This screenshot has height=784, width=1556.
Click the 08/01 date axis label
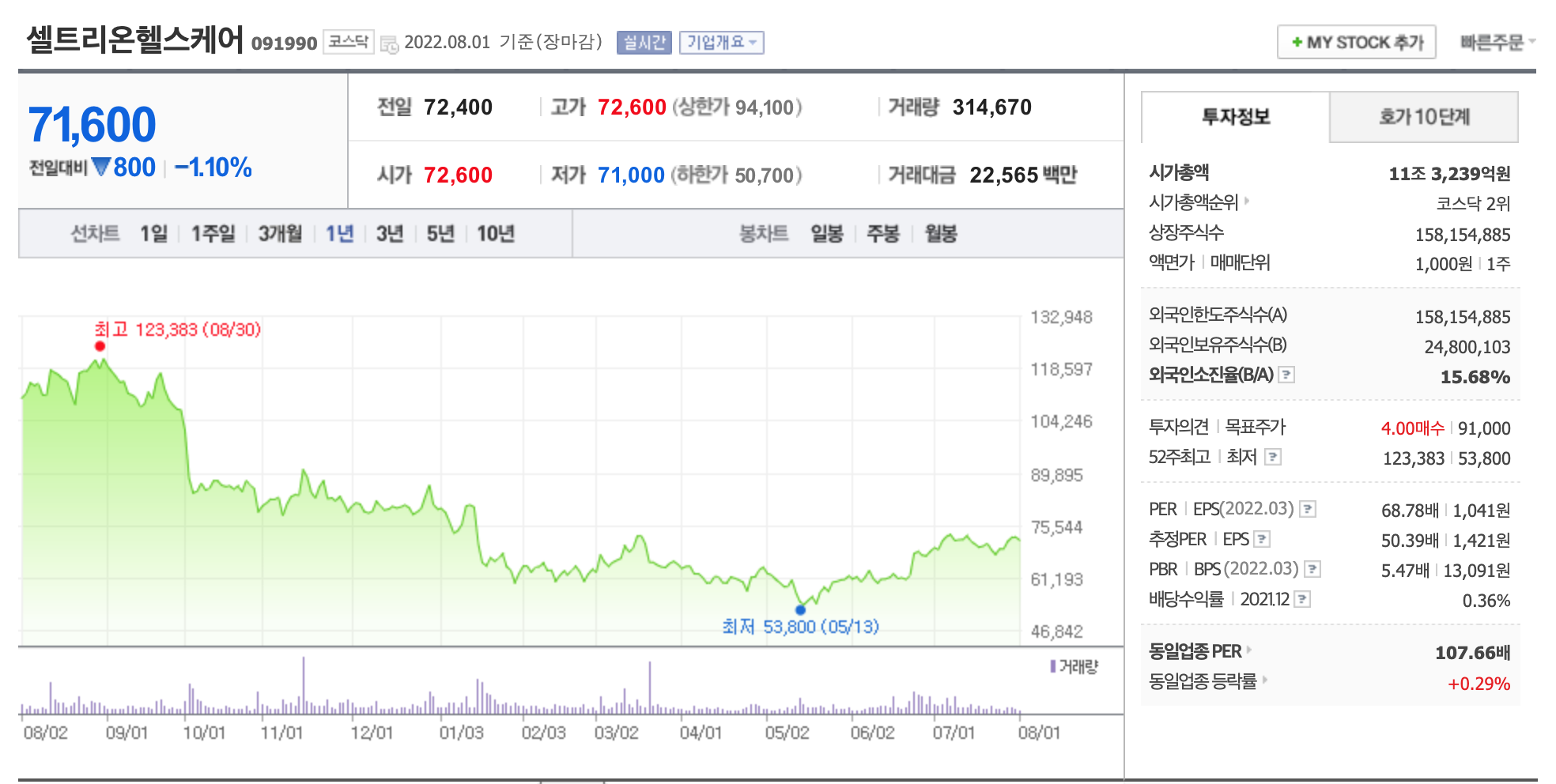point(1039,733)
